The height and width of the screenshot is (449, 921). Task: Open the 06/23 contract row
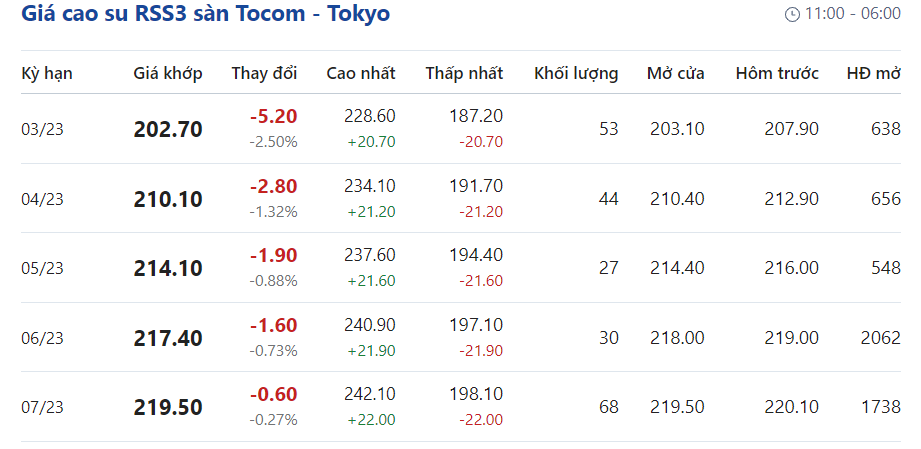click(42, 338)
